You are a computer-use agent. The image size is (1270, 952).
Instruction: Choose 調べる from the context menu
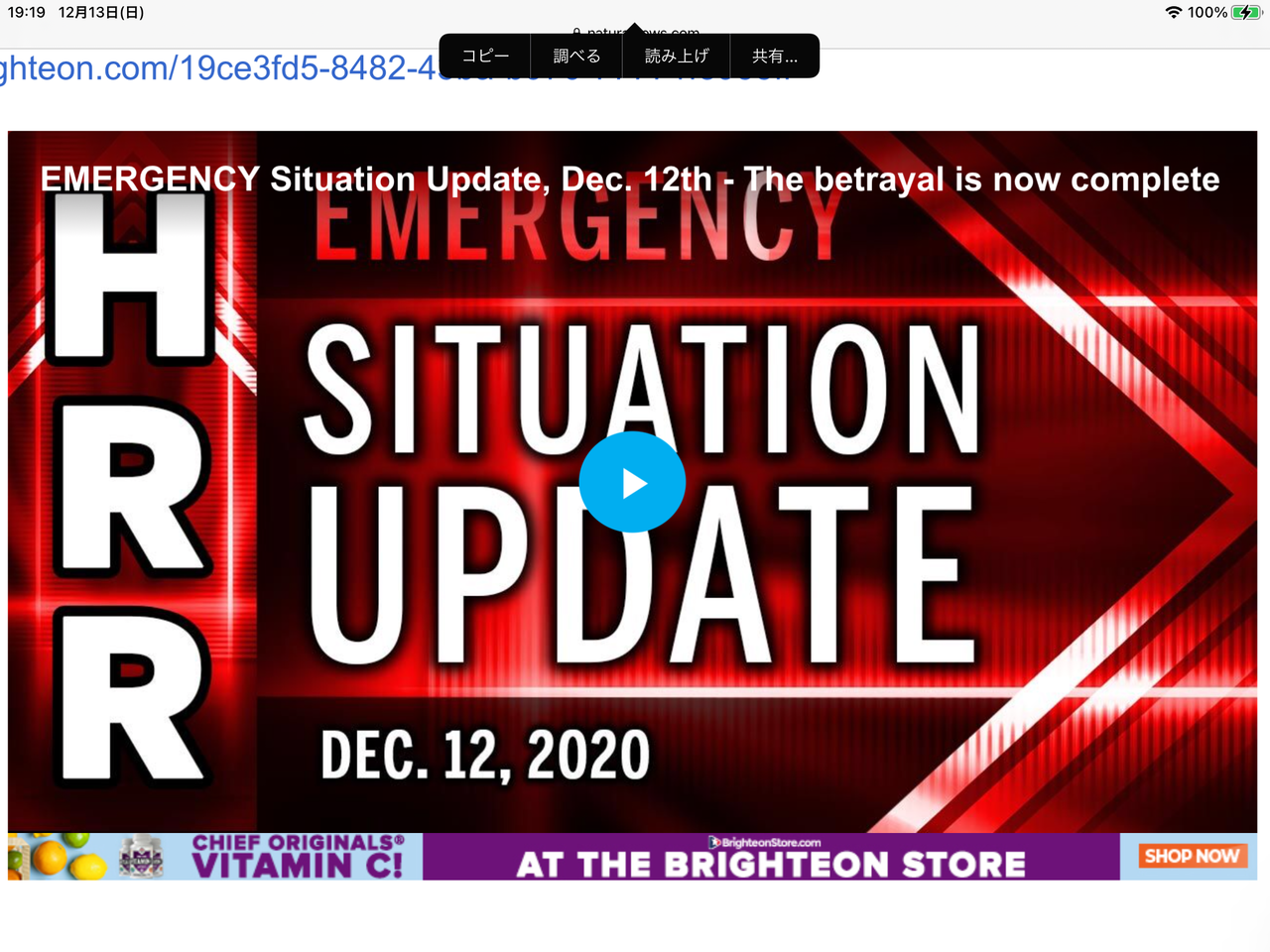[x=576, y=57]
